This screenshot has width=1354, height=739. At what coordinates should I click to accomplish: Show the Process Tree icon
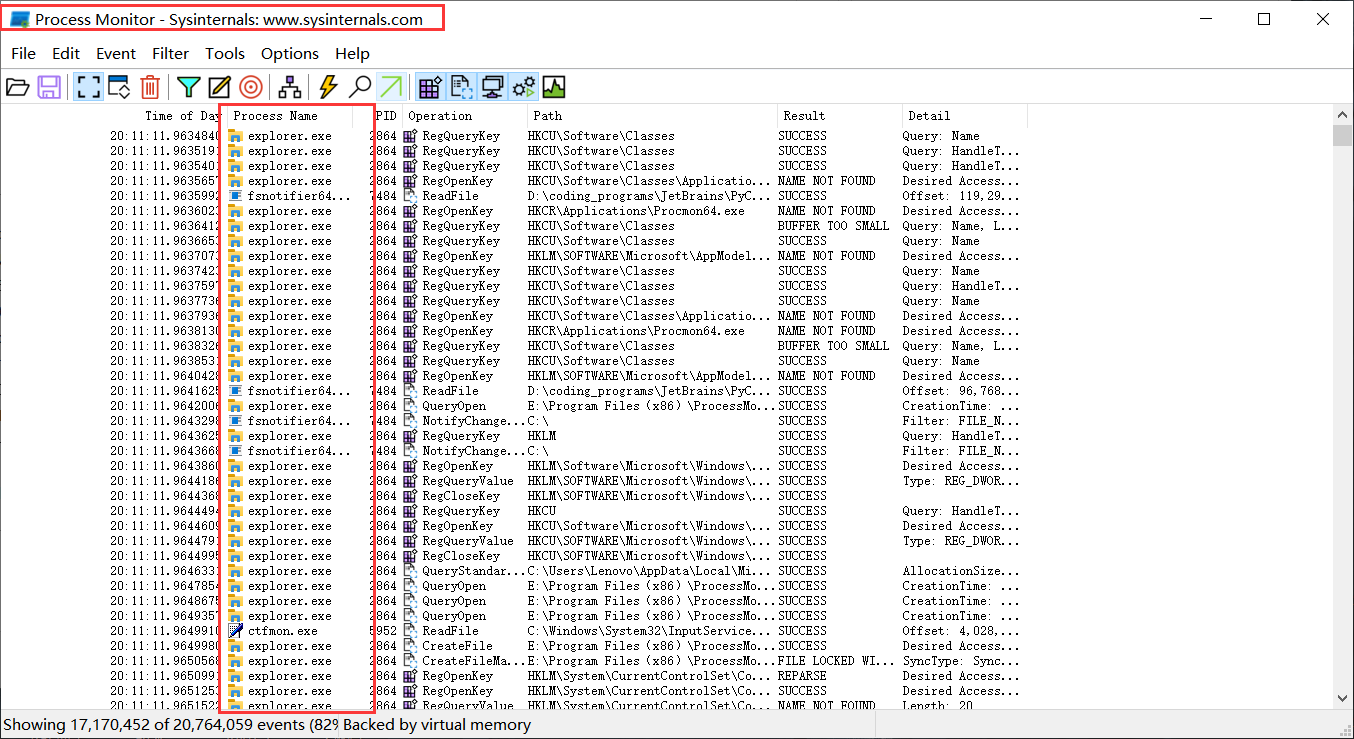tap(290, 87)
